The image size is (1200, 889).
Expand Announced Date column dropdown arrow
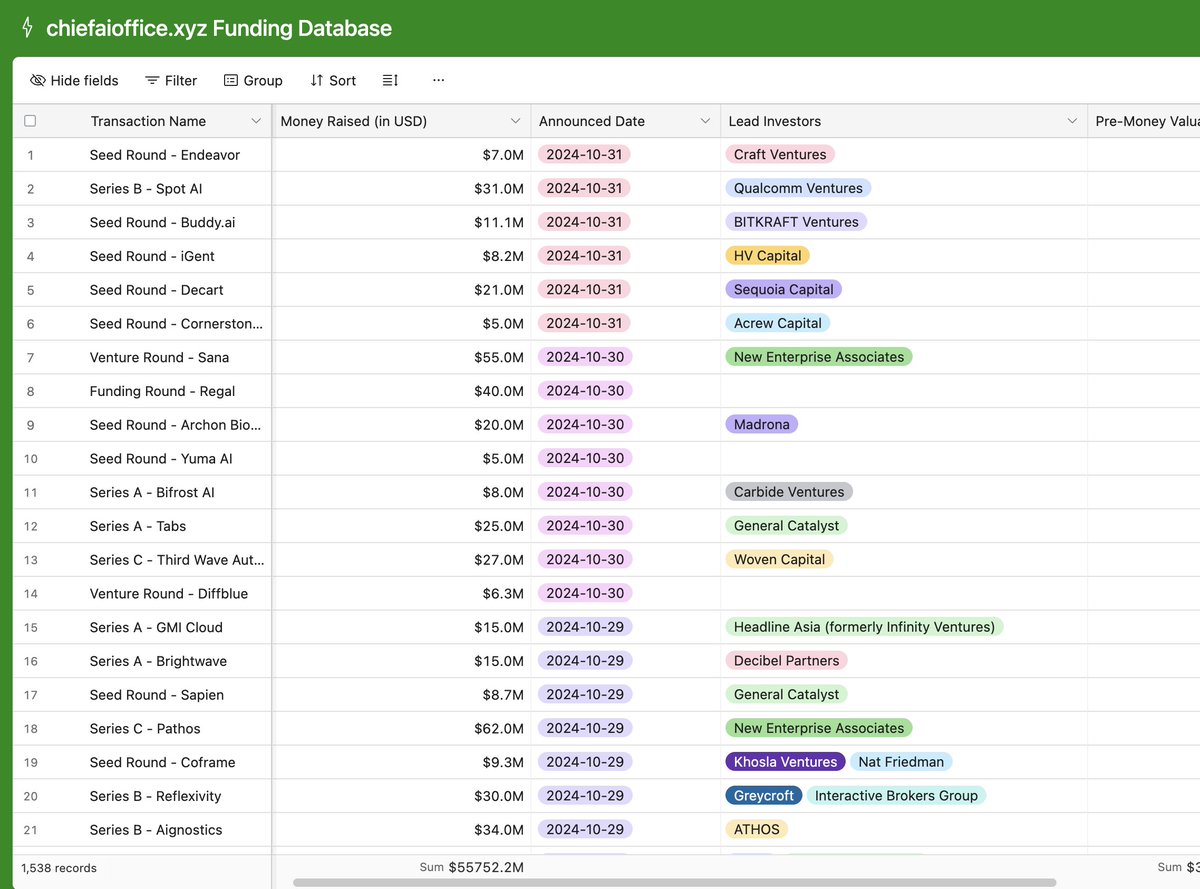[705, 121]
